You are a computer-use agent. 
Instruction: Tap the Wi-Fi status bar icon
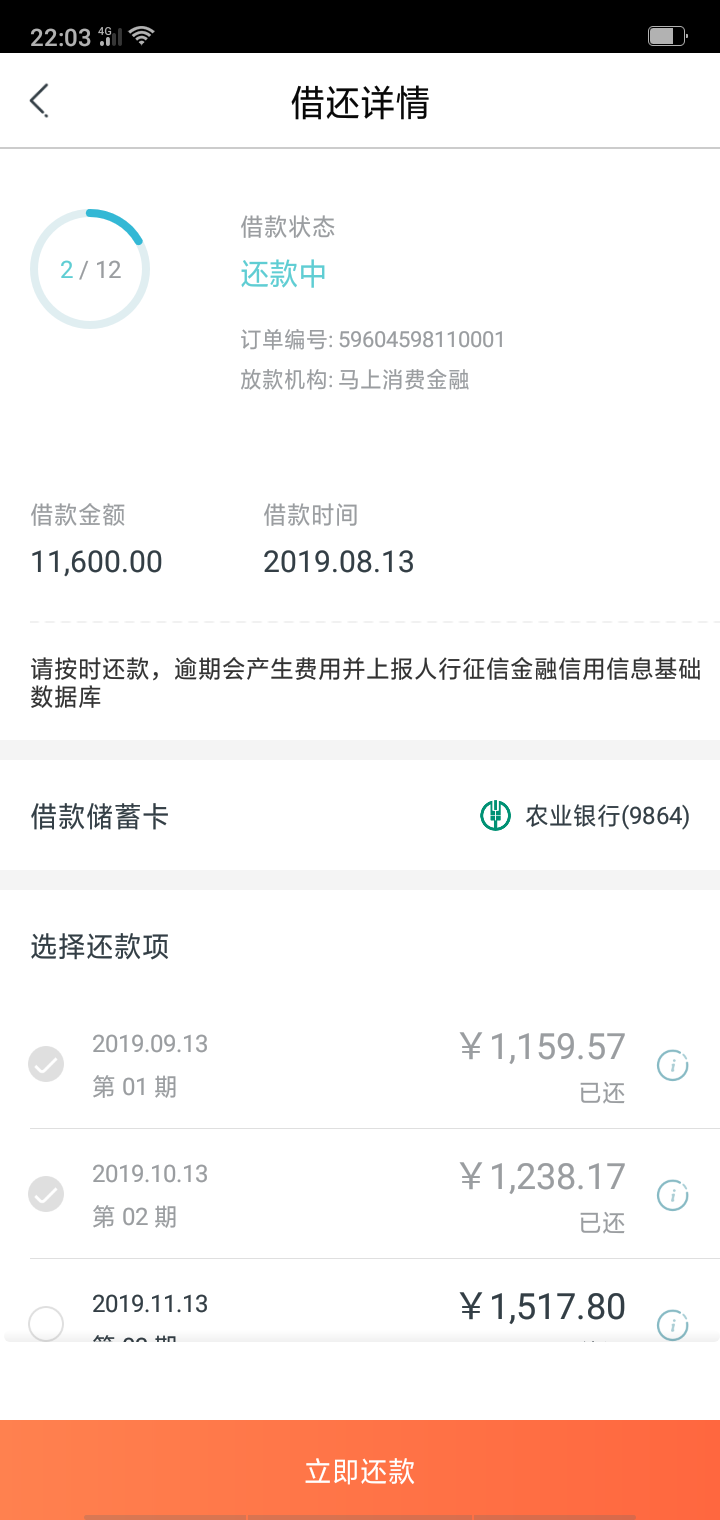pos(141,37)
